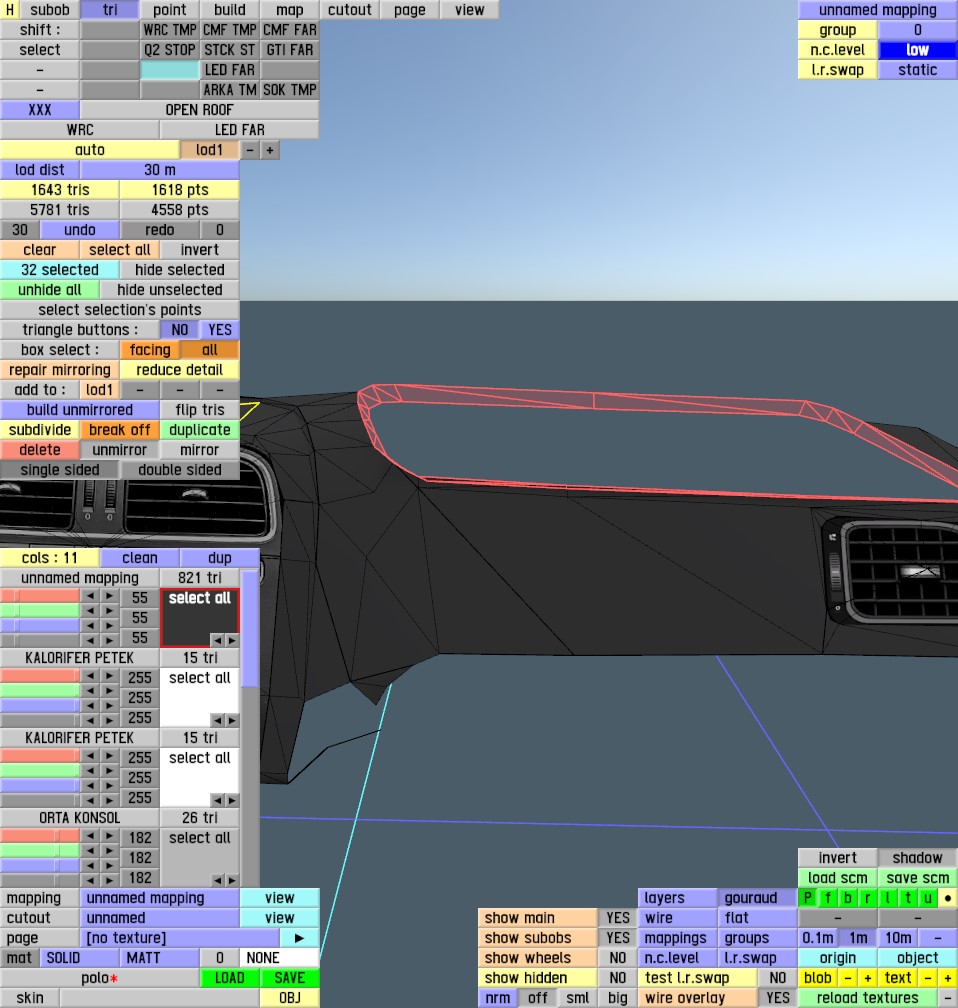
Task: Click the text minus button
Action: coord(928,978)
